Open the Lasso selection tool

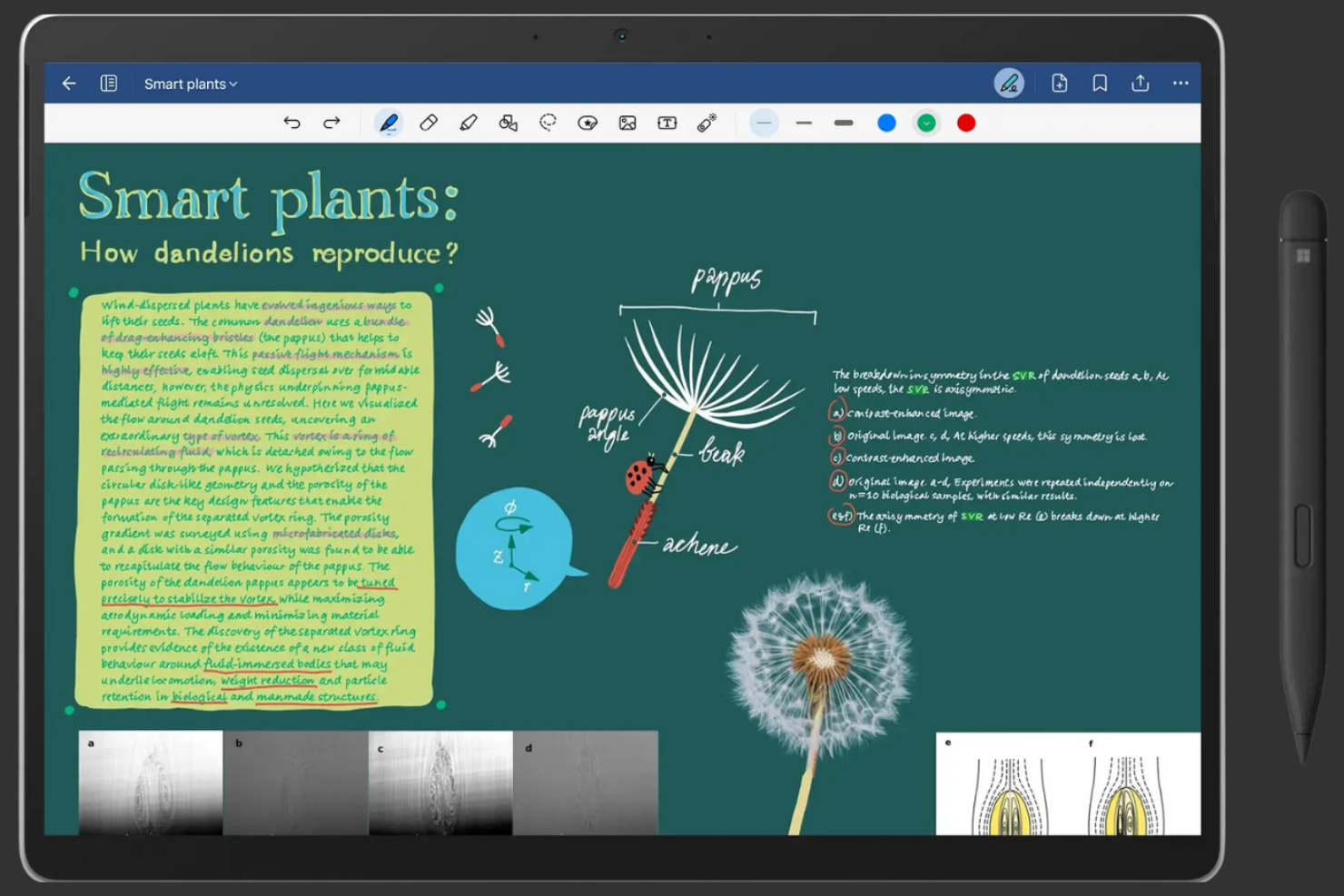[548, 123]
